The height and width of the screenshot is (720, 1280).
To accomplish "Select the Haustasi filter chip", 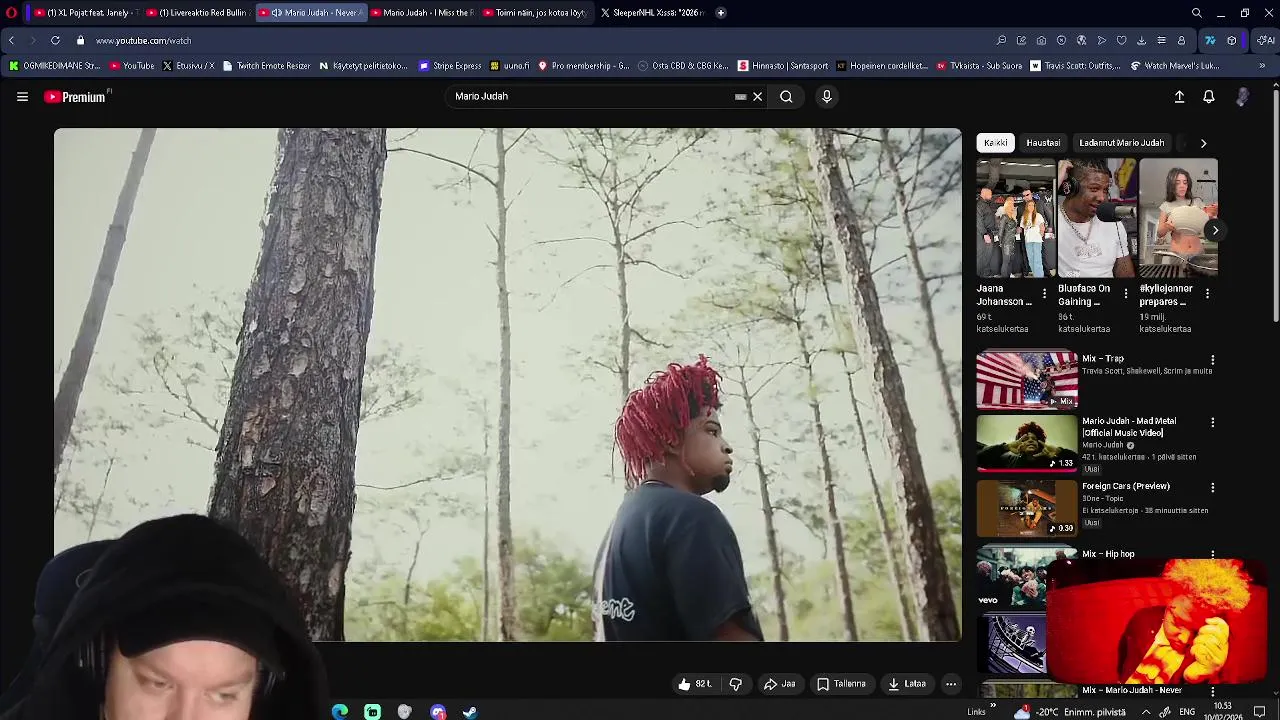I will tap(1043, 143).
